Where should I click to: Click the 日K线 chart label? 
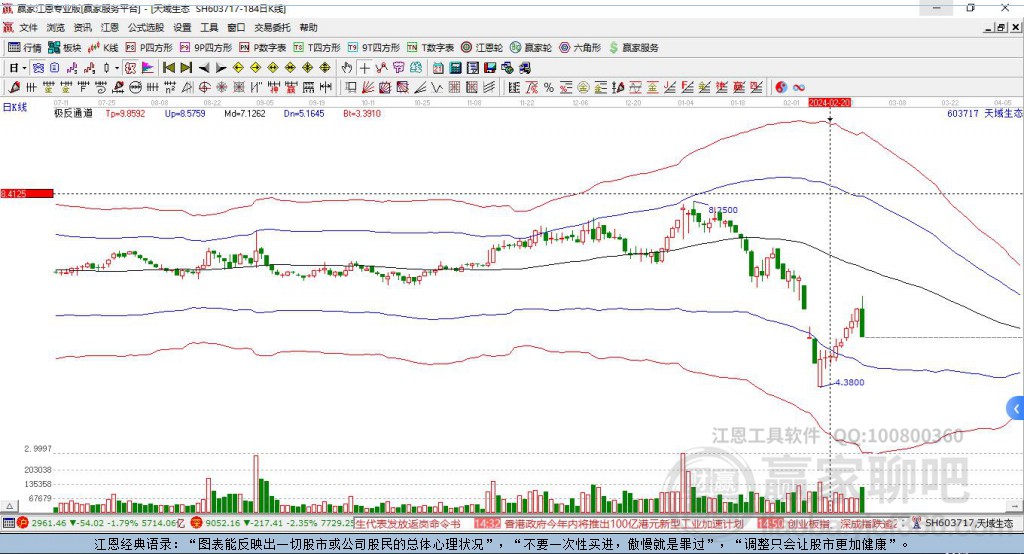pos(15,108)
